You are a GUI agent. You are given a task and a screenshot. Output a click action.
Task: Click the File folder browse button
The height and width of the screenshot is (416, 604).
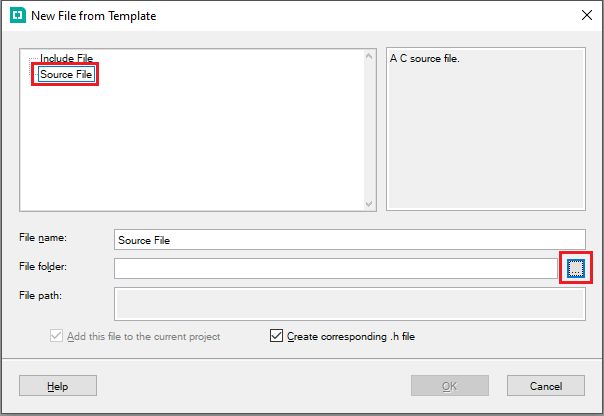pyautogui.click(x=575, y=268)
